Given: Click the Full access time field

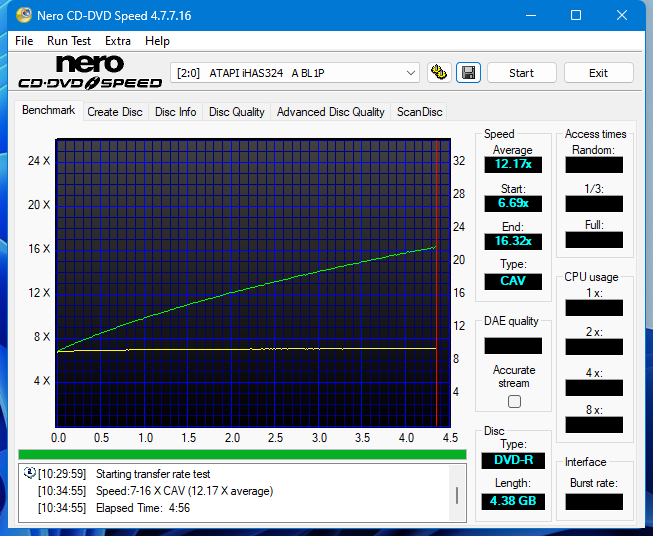Looking at the screenshot, I should coord(594,240).
